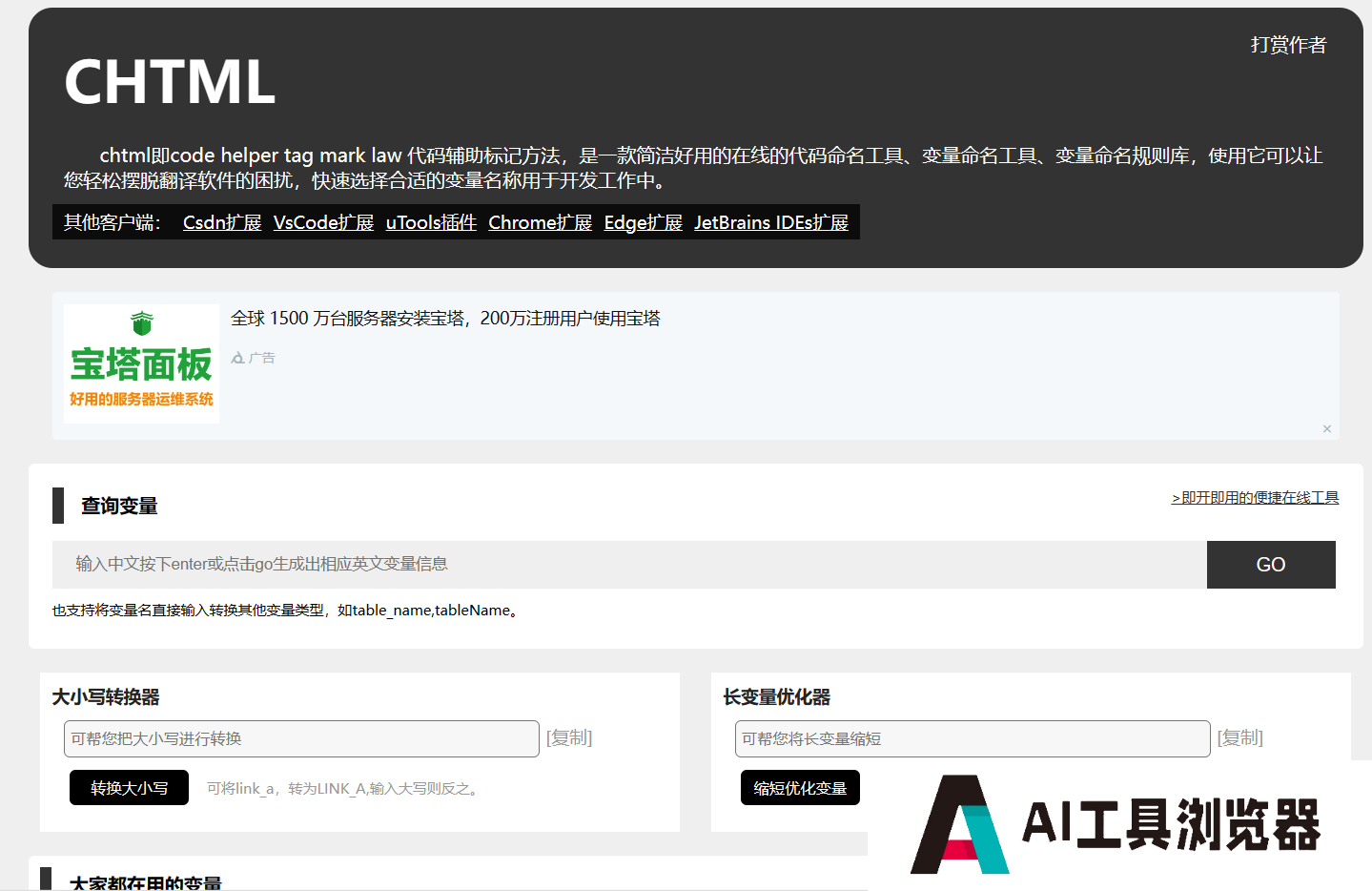Viewport: 1372px width, 891px height.
Task: Click the GO button
Action: (1271, 565)
